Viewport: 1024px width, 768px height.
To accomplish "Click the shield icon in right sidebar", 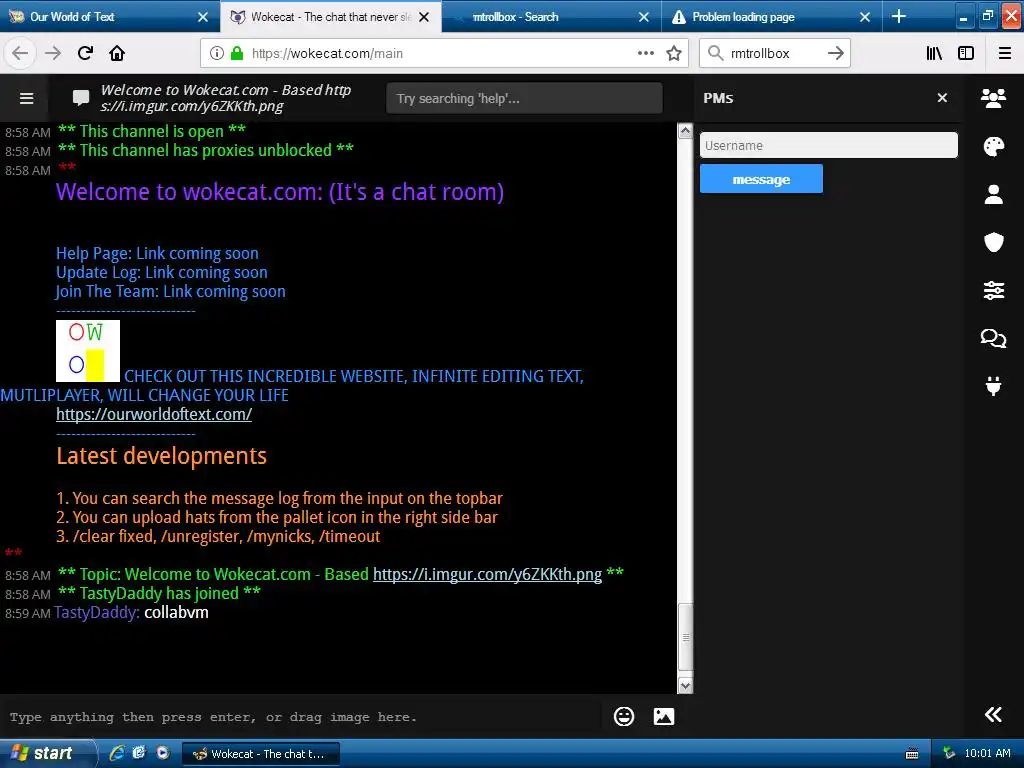I will click(x=993, y=242).
